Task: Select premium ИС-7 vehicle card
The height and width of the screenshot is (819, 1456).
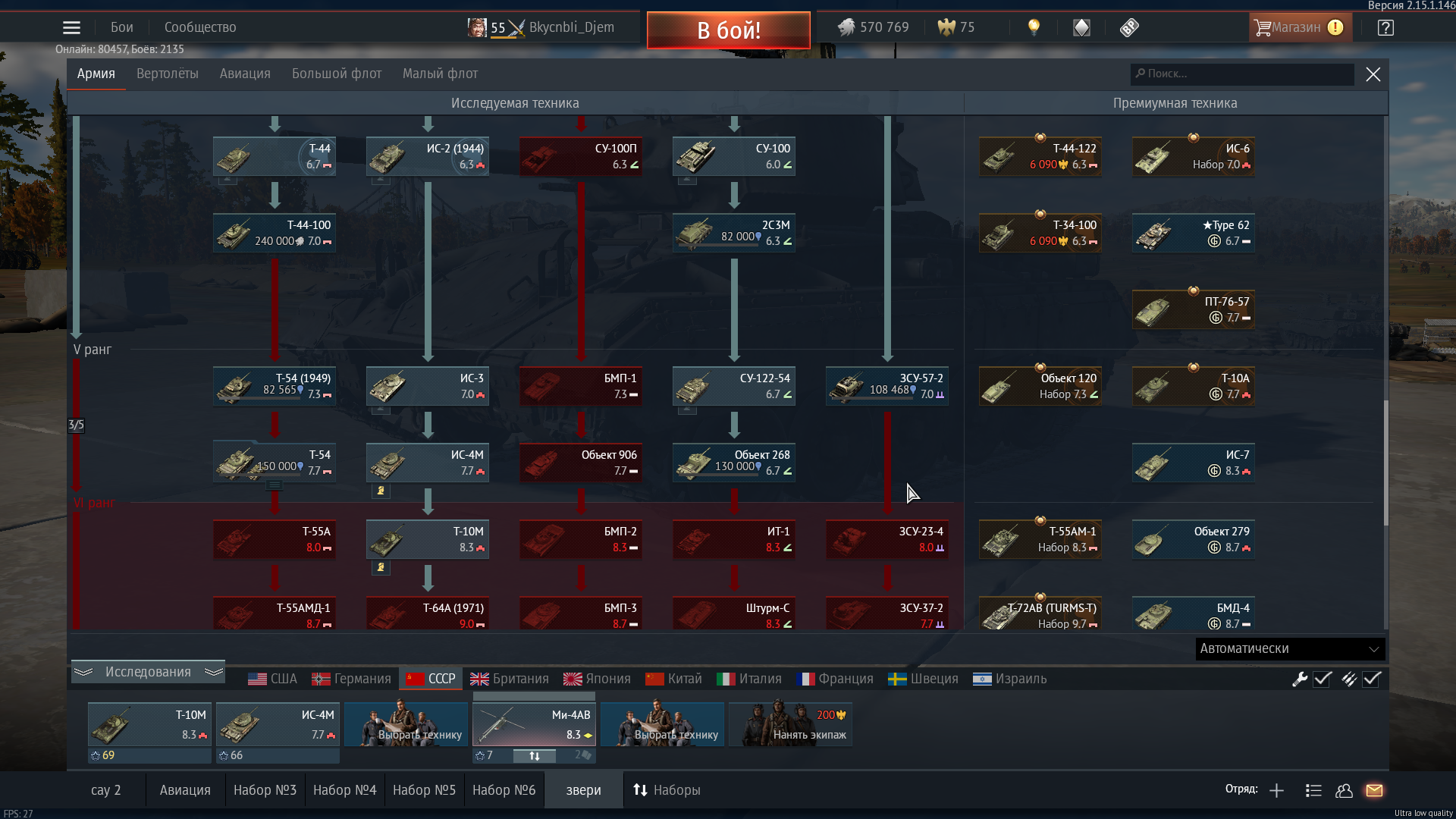Action: click(x=1194, y=463)
